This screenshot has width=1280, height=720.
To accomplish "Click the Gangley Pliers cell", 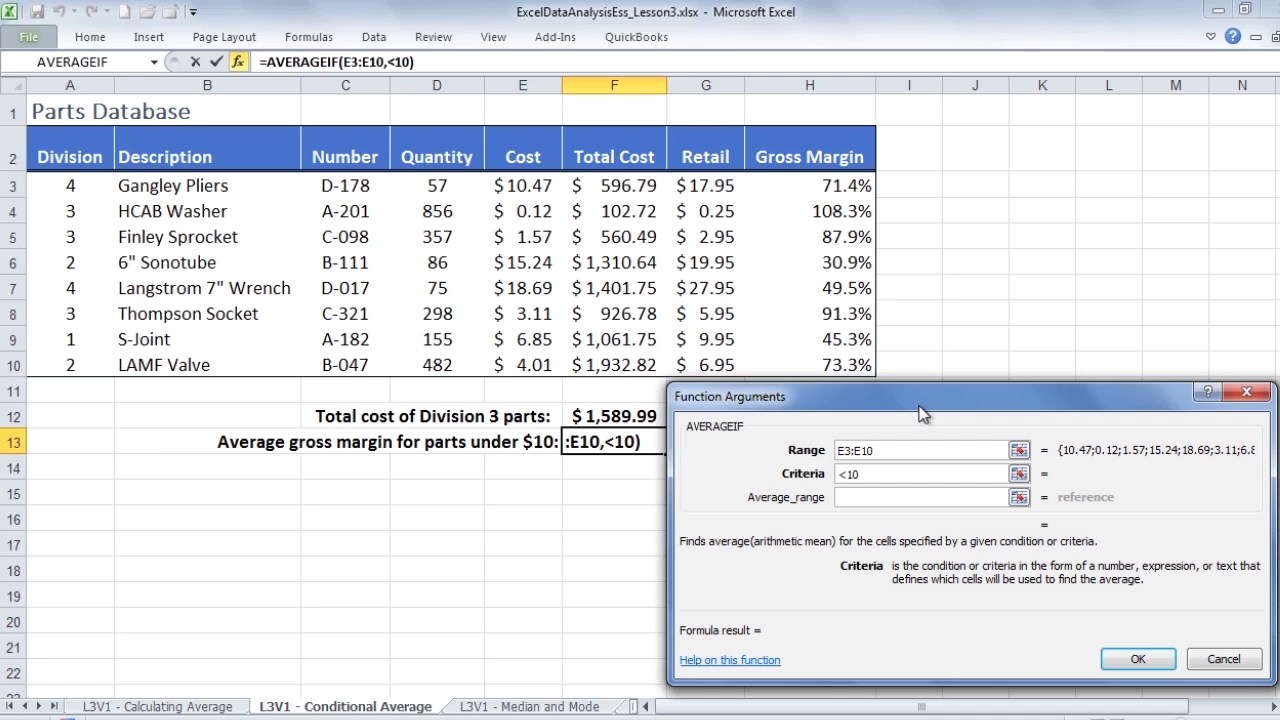I will [x=207, y=186].
